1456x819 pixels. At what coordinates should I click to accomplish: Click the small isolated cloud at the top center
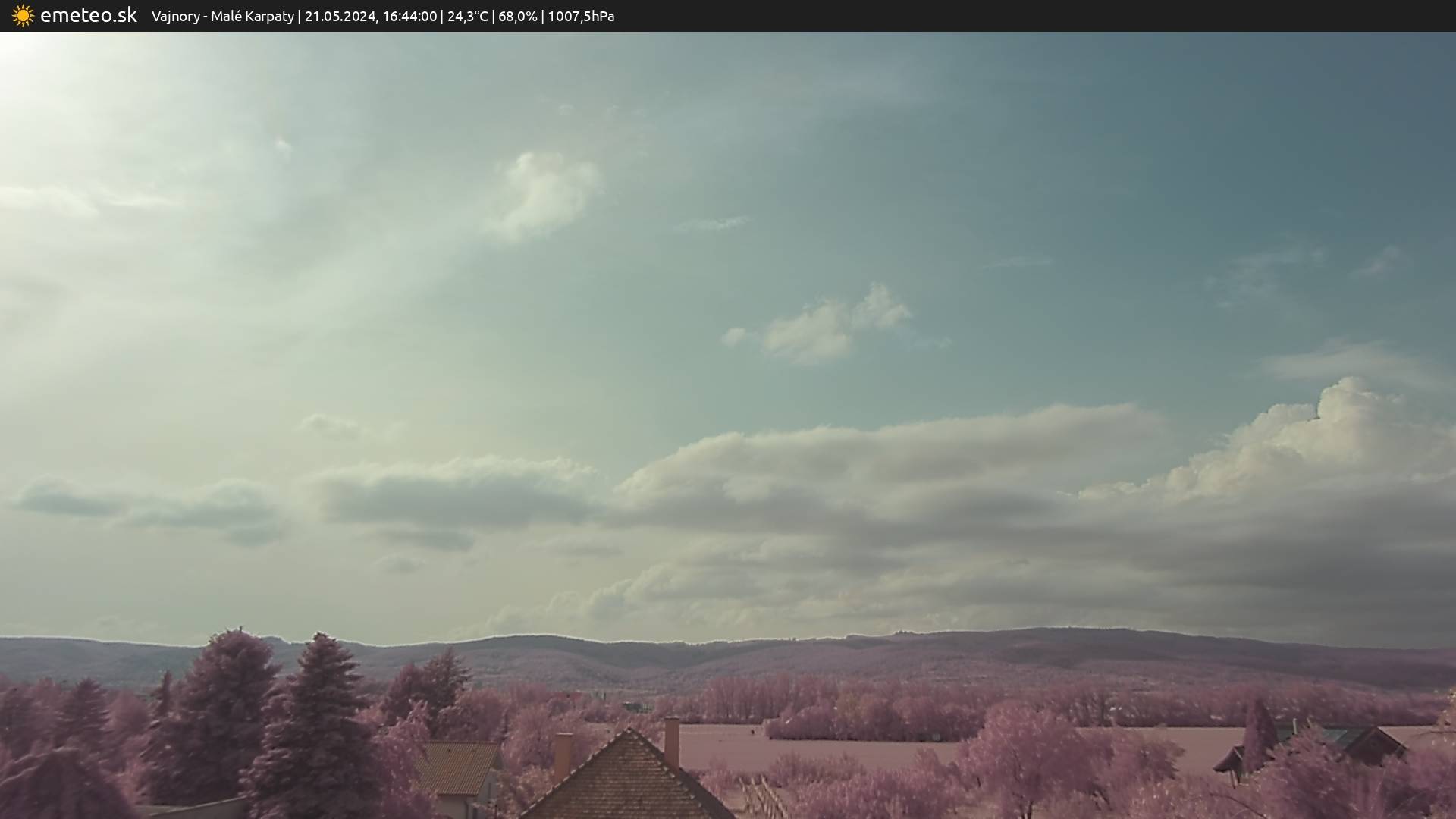(x=542, y=193)
